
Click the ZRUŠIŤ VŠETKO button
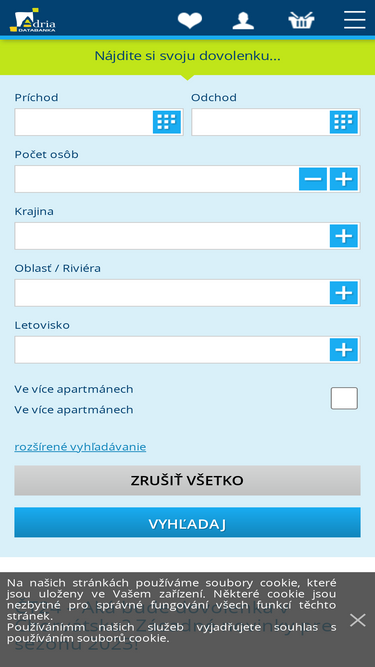188,480
